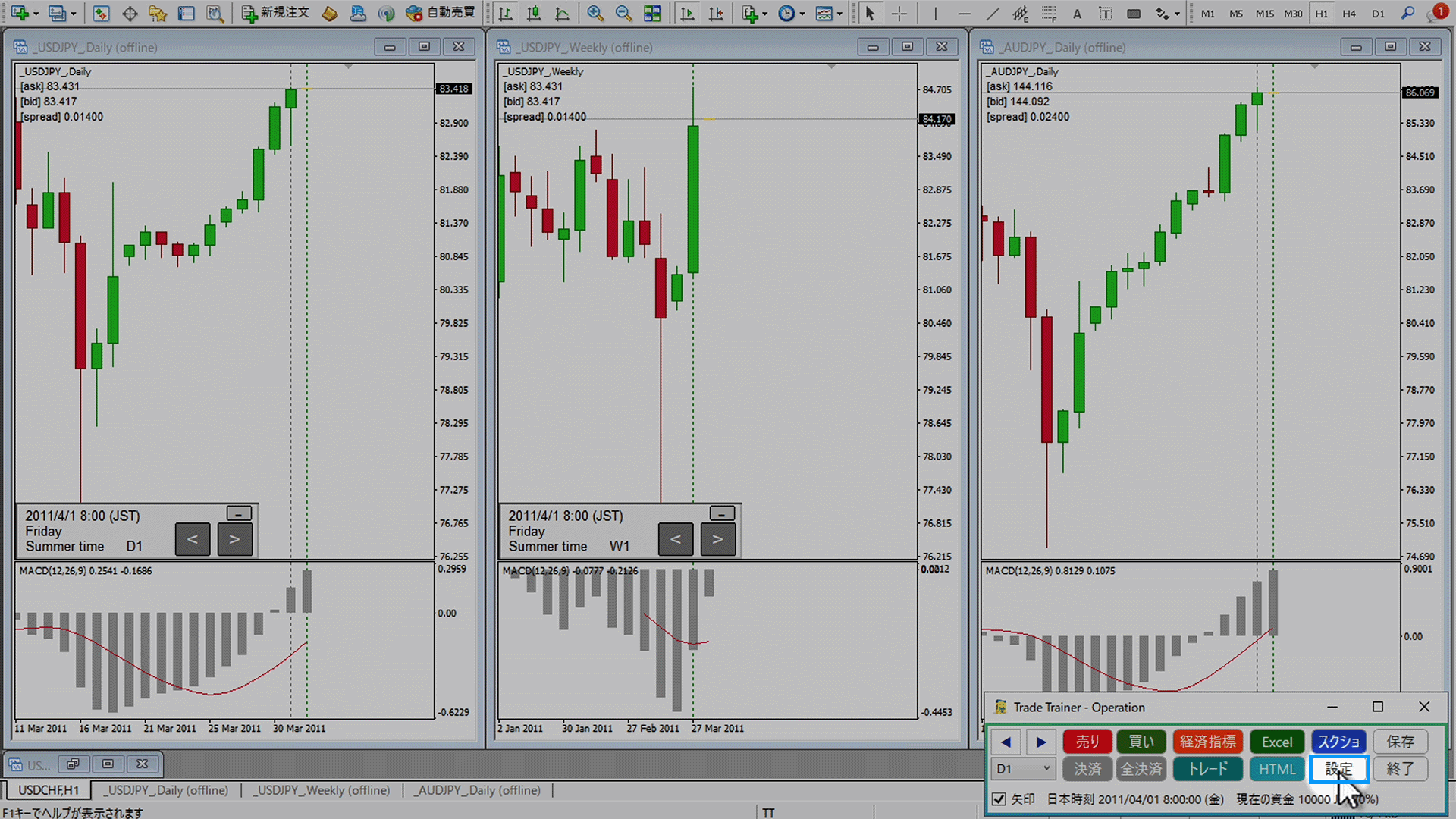Select the candlestick chart type icon
1456x819 pixels.
point(534,14)
